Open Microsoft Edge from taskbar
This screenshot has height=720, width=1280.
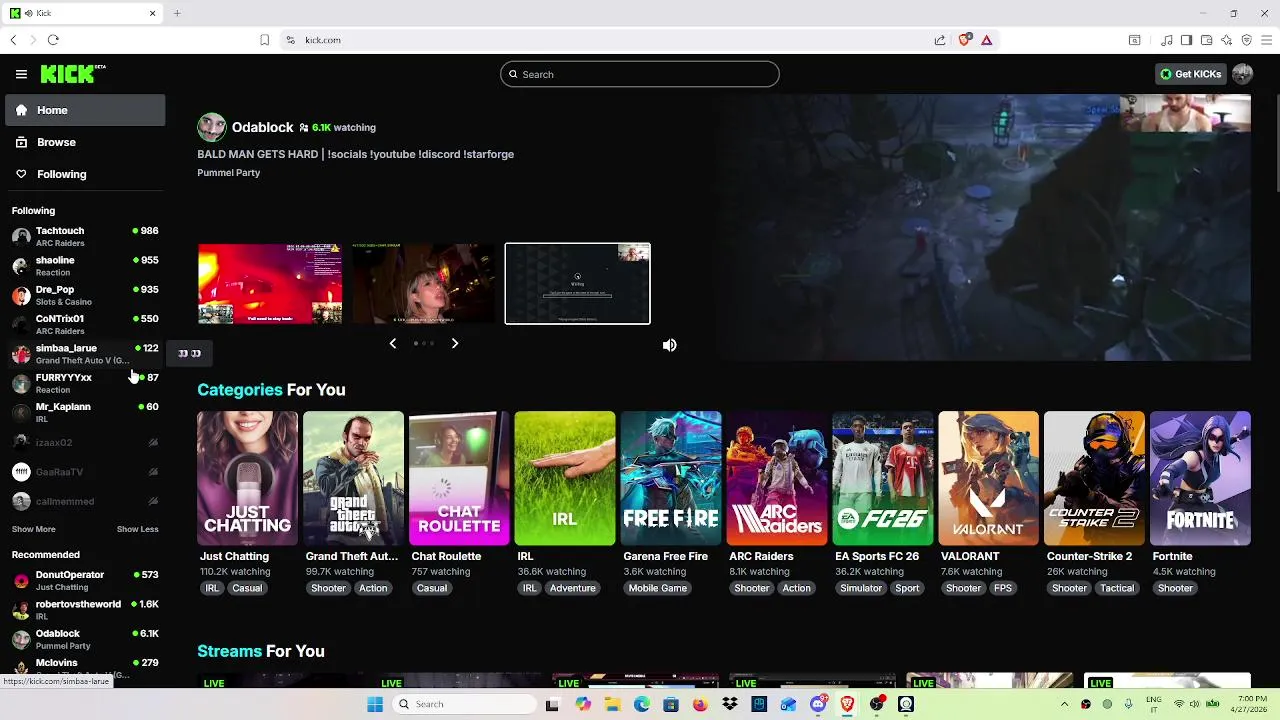point(641,704)
